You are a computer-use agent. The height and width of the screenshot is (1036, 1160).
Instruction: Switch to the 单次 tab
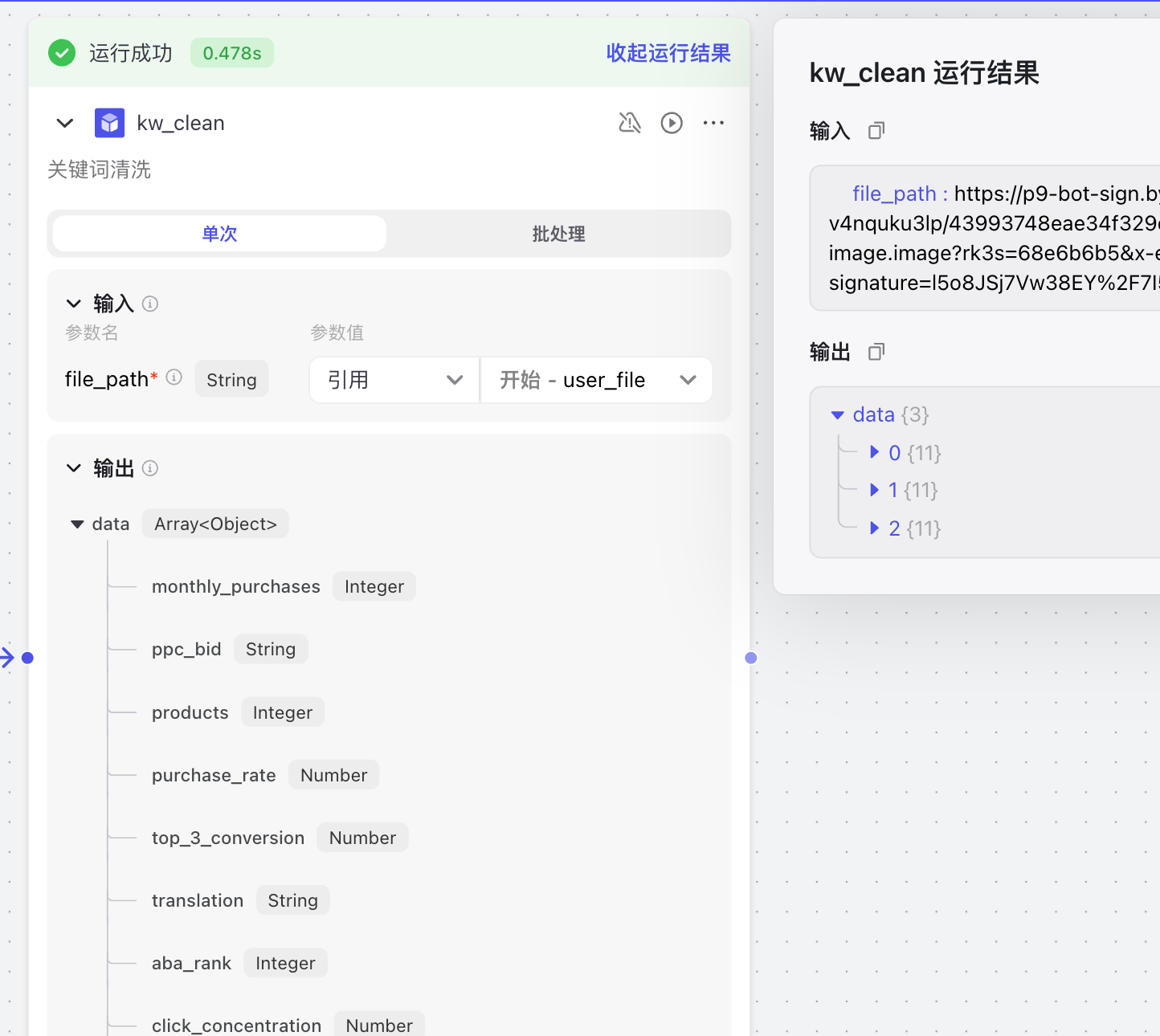219,234
